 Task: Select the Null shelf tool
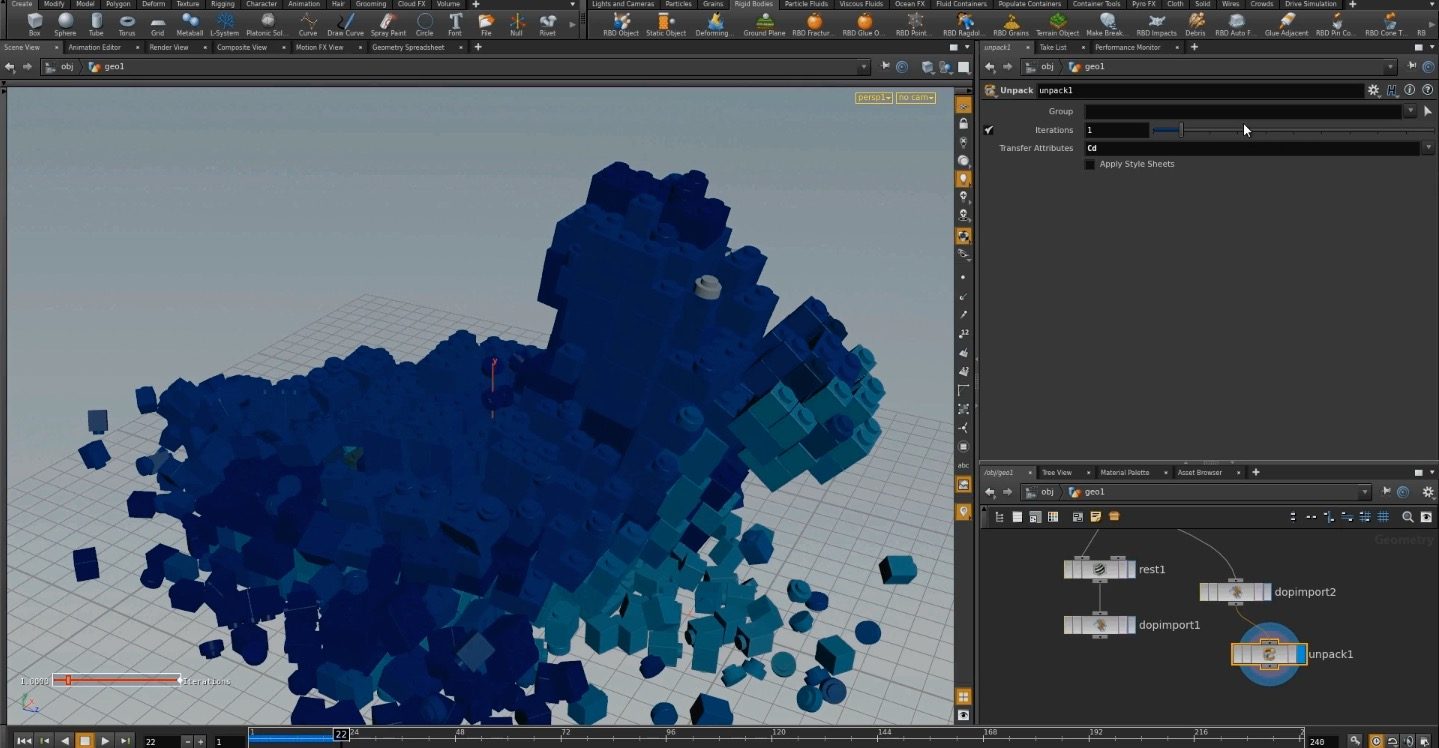[x=516, y=24]
